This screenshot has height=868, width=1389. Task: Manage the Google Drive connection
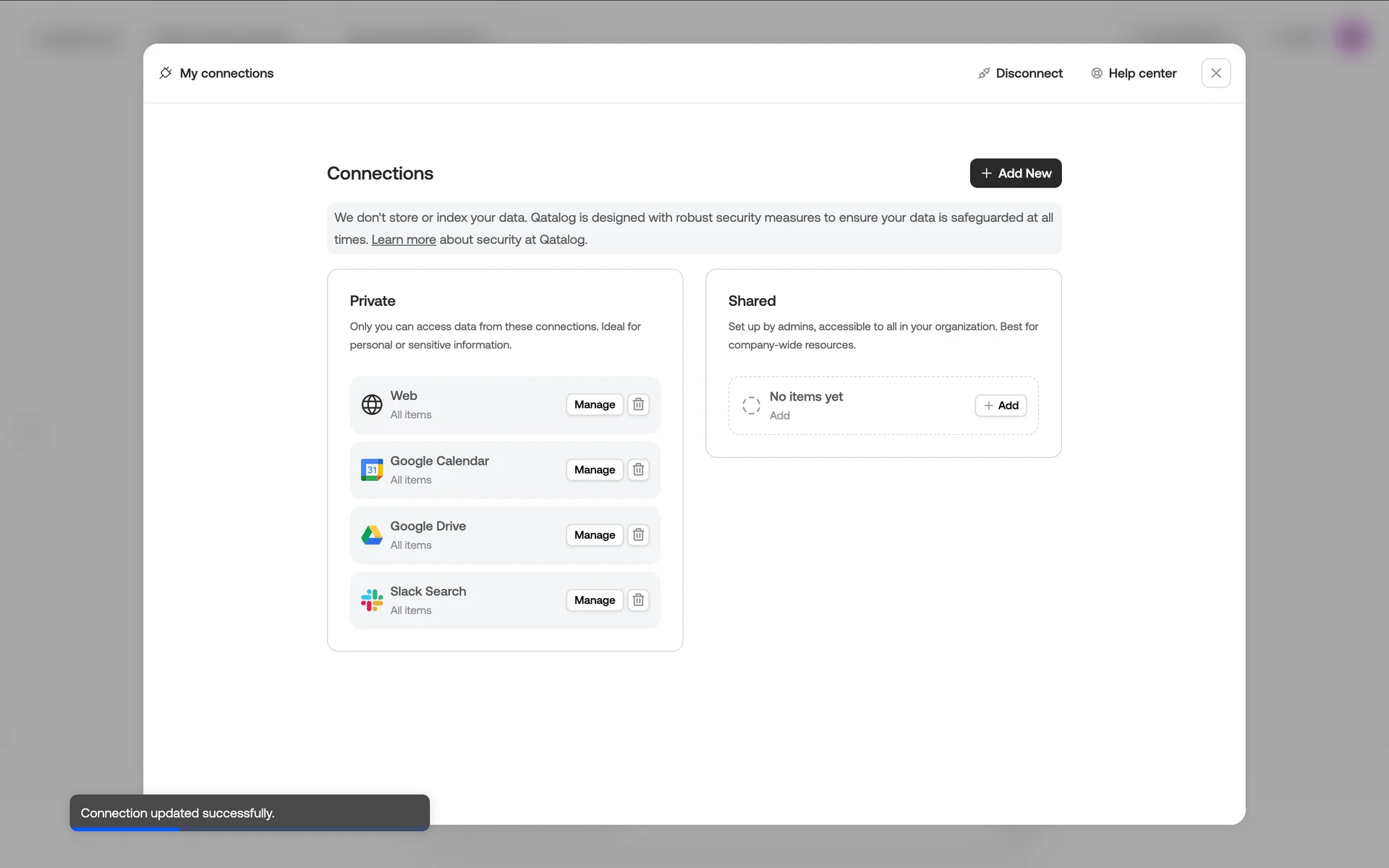(594, 535)
